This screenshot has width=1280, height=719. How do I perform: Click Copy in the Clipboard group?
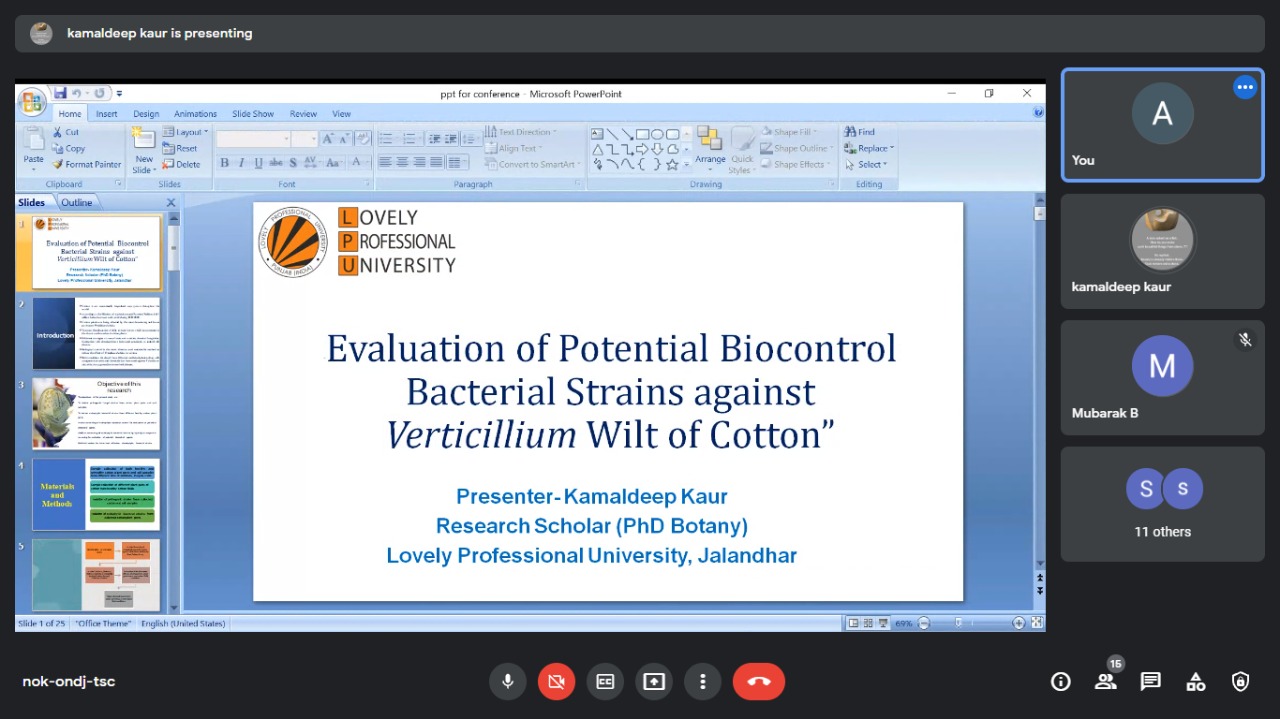tap(69, 148)
